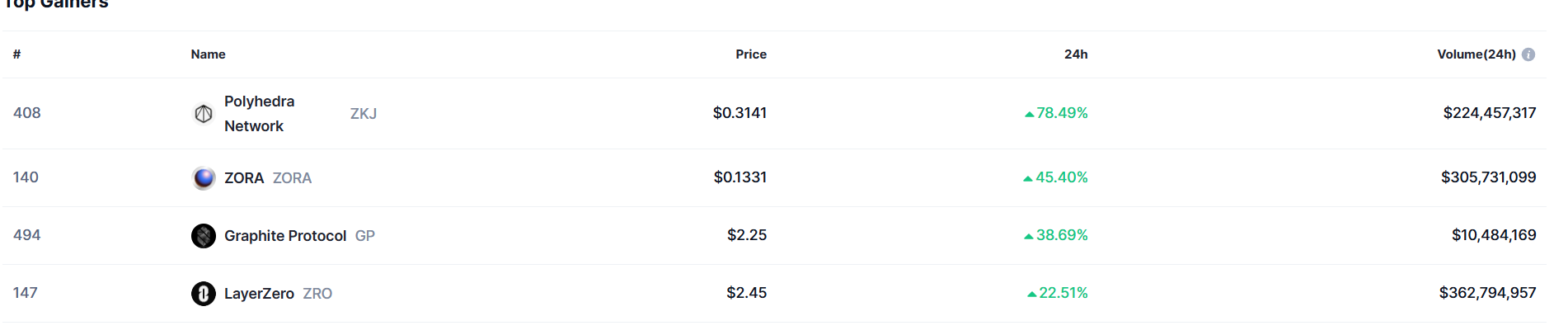1568x335 pixels.
Task: Click the ZRO ticker symbol
Action: 317,294
